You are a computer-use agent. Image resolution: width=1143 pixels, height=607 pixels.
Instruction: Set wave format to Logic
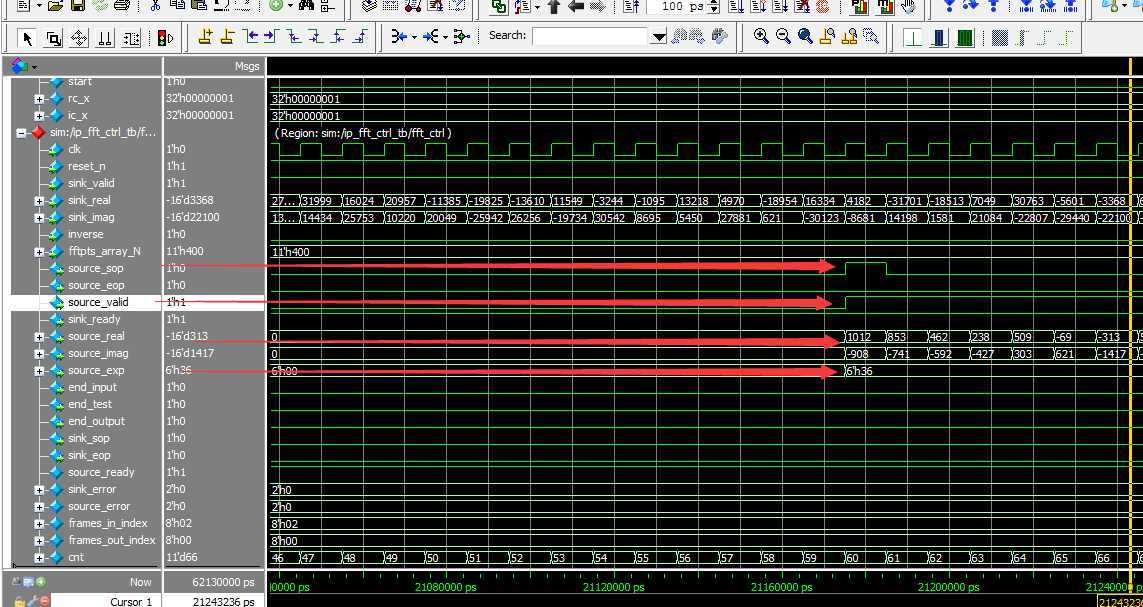coord(939,37)
